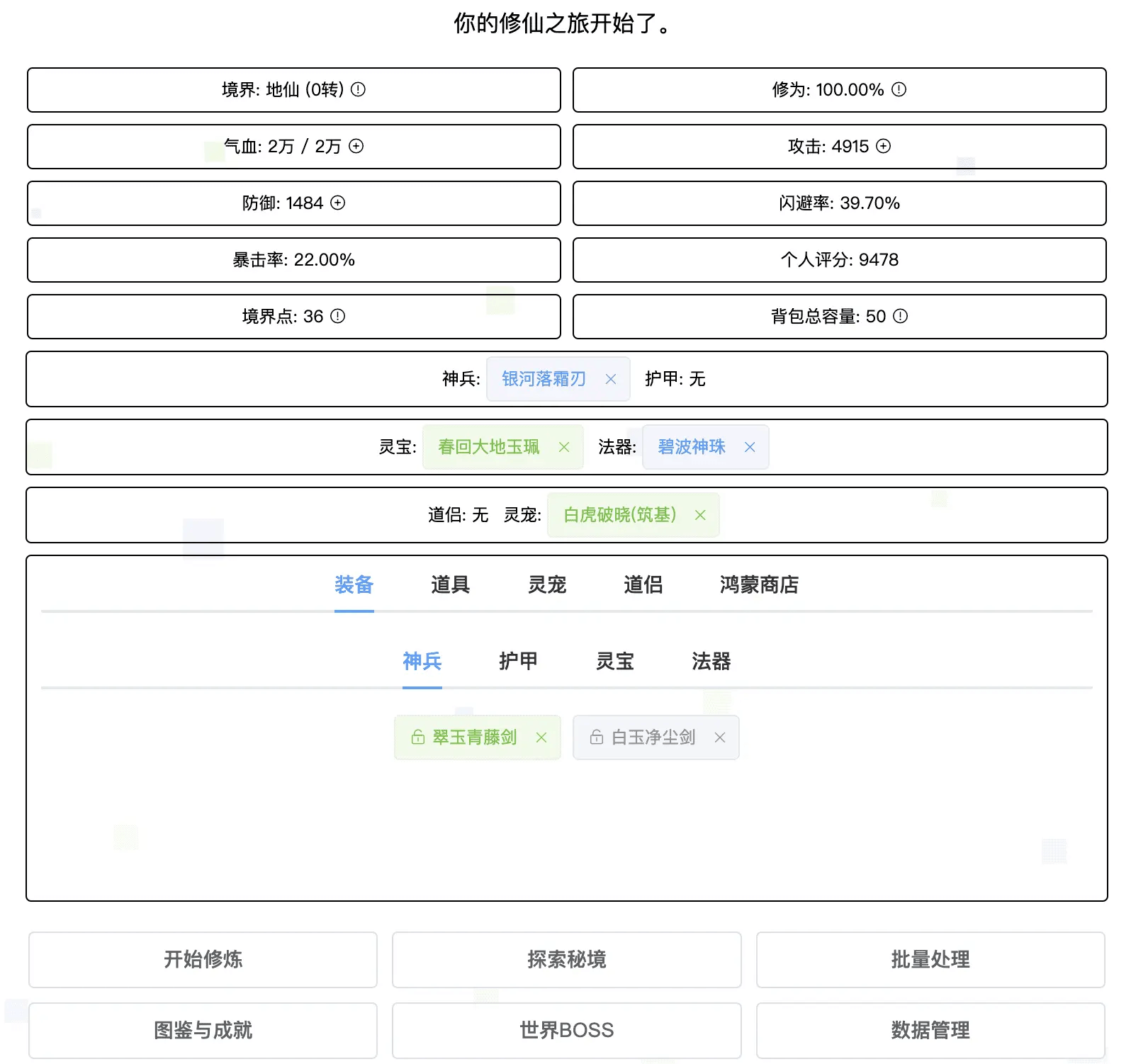Remove 碧波神珠 with its X icon
Viewport: 1131px width, 1064px height.
coord(750,447)
